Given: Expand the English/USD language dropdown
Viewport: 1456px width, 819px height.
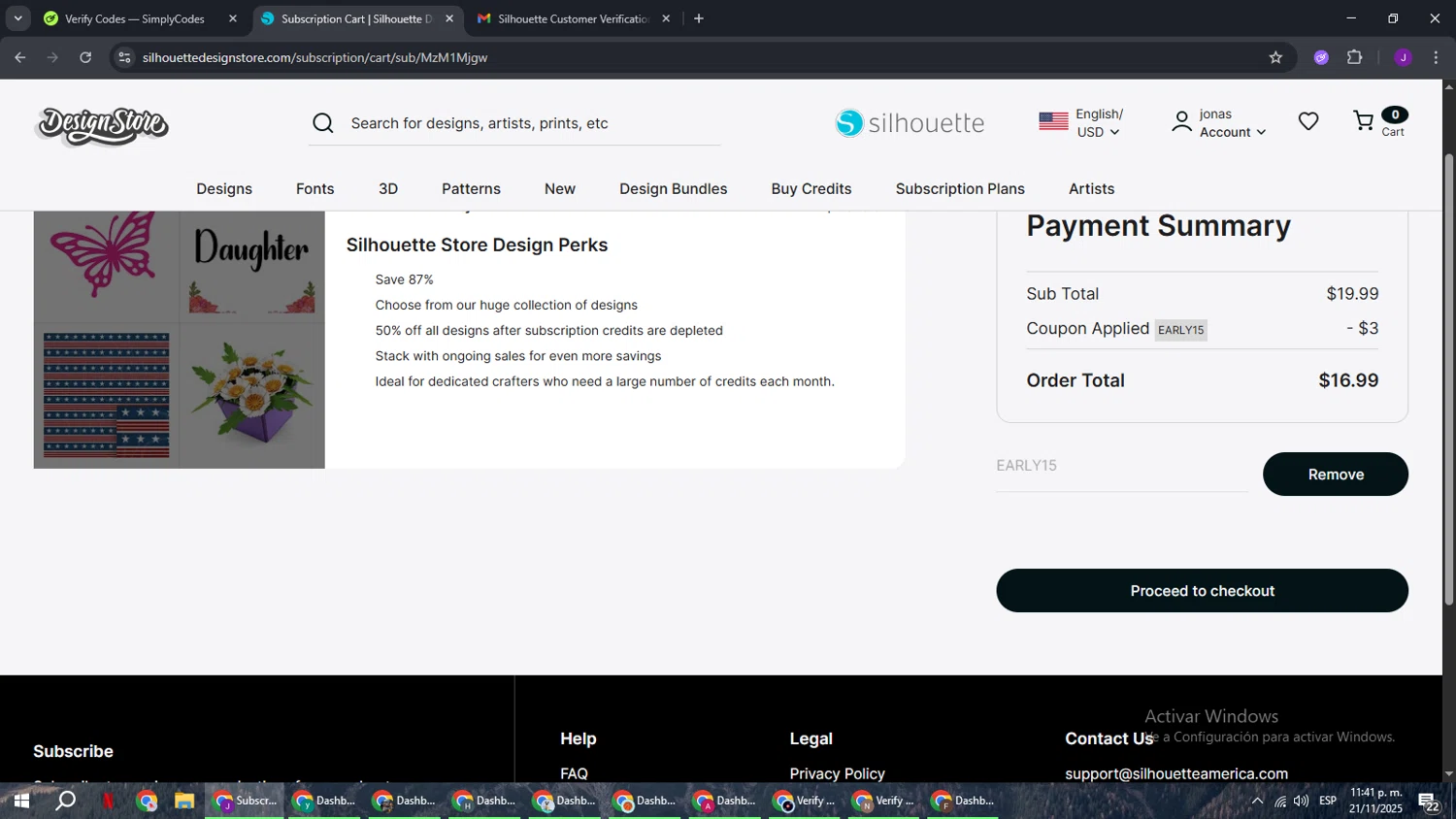Looking at the screenshot, I should coord(1099,123).
